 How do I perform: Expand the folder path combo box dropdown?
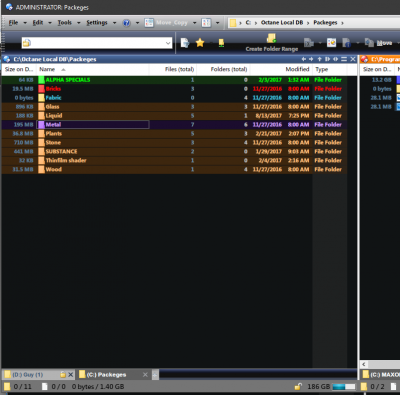point(168,43)
